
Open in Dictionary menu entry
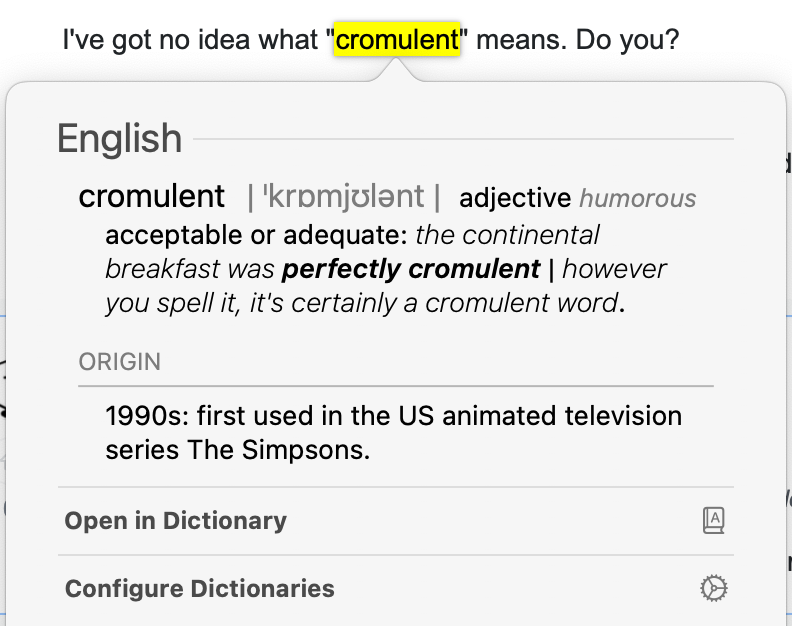tap(176, 521)
